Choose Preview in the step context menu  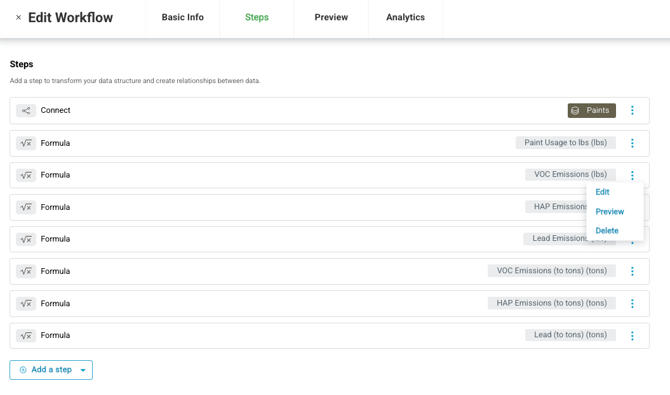[x=609, y=212]
